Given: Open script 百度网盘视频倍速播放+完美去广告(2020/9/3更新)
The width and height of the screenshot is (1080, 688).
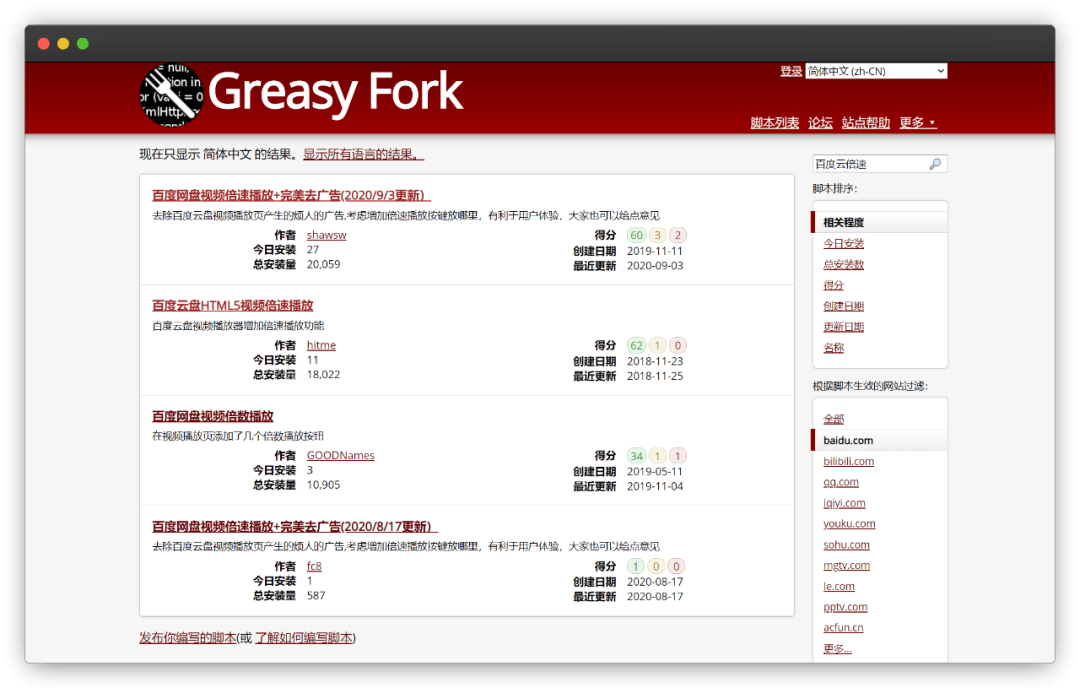Looking at the screenshot, I should coord(291,195).
